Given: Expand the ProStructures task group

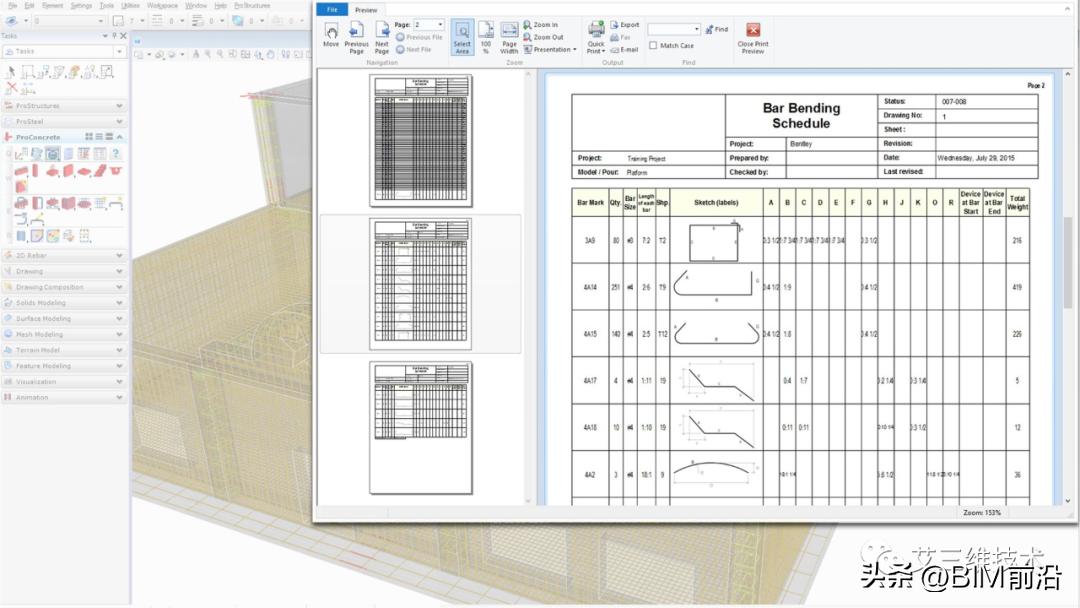Looking at the screenshot, I should click(x=63, y=105).
